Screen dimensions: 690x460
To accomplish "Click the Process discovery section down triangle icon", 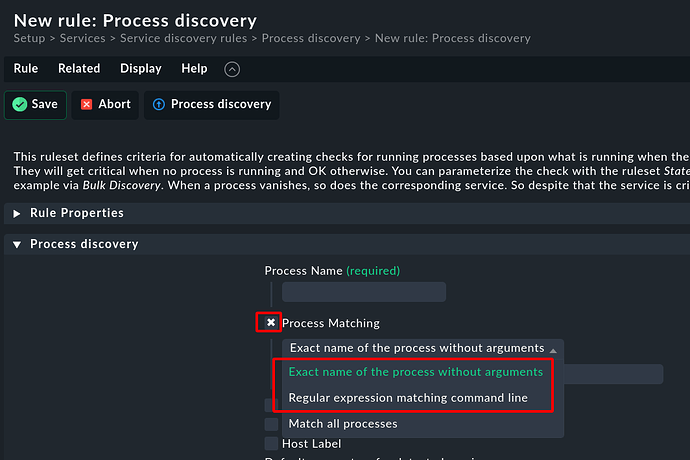I will [17, 244].
